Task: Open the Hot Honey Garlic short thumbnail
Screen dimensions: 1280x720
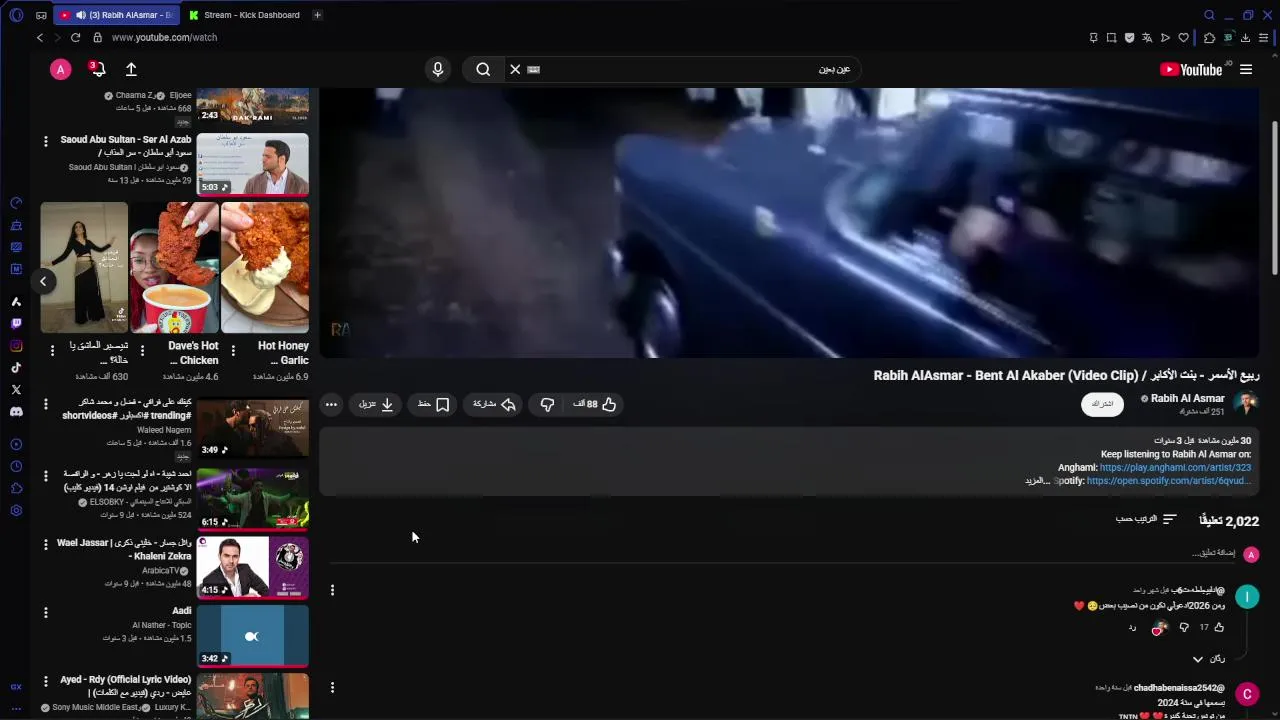Action: click(x=265, y=267)
